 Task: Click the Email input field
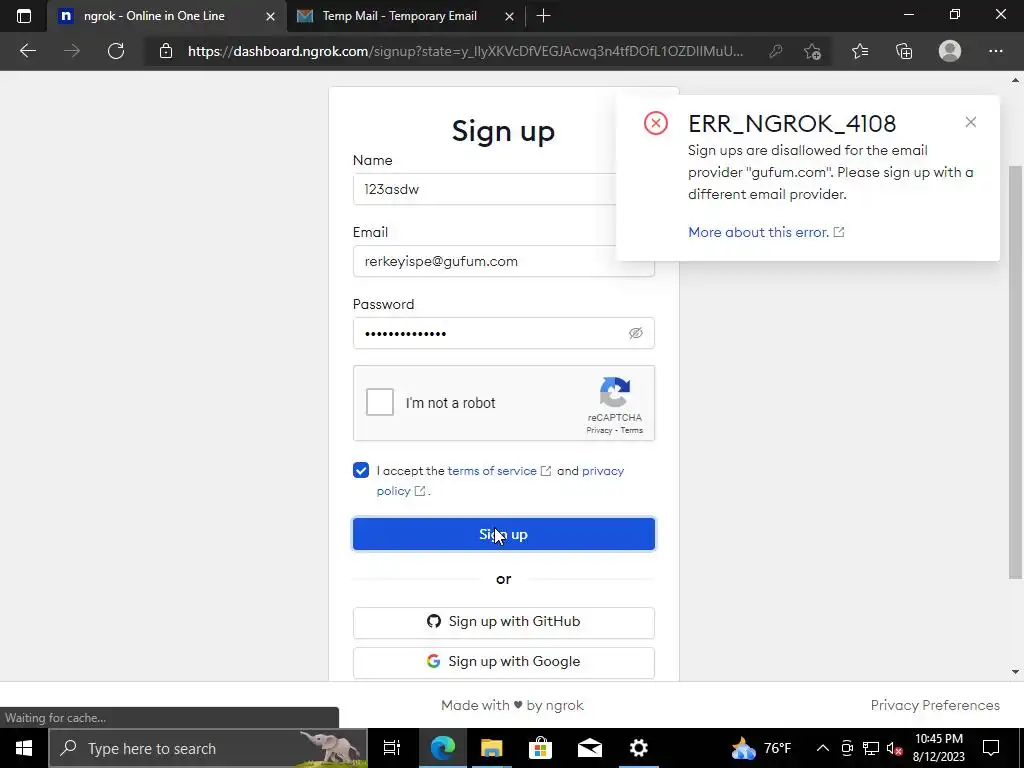tap(504, 261)
